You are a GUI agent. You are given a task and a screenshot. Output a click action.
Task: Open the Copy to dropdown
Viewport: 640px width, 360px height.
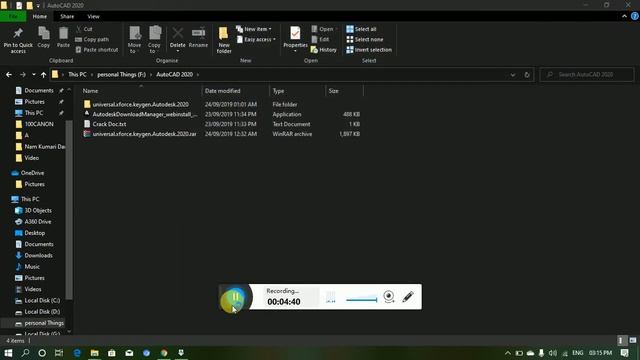point(154,40)
